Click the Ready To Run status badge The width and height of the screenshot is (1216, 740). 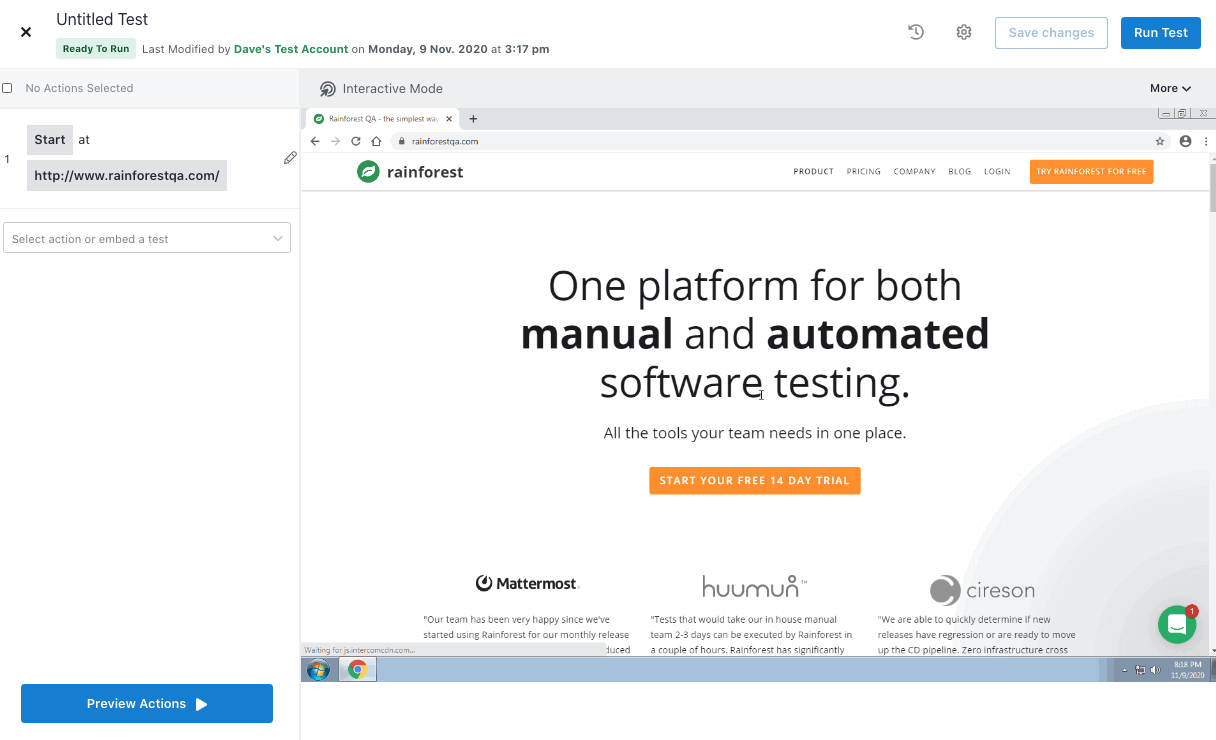click(96, 49)
